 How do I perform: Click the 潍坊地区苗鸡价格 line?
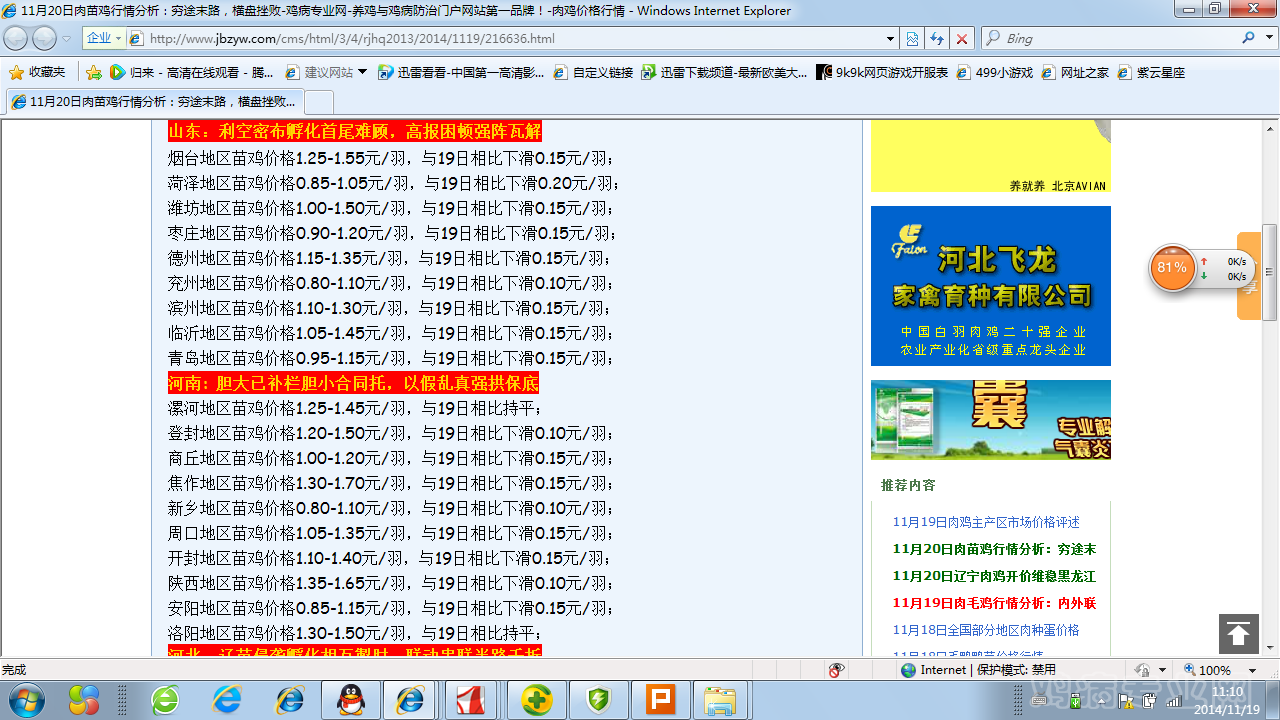391,208
